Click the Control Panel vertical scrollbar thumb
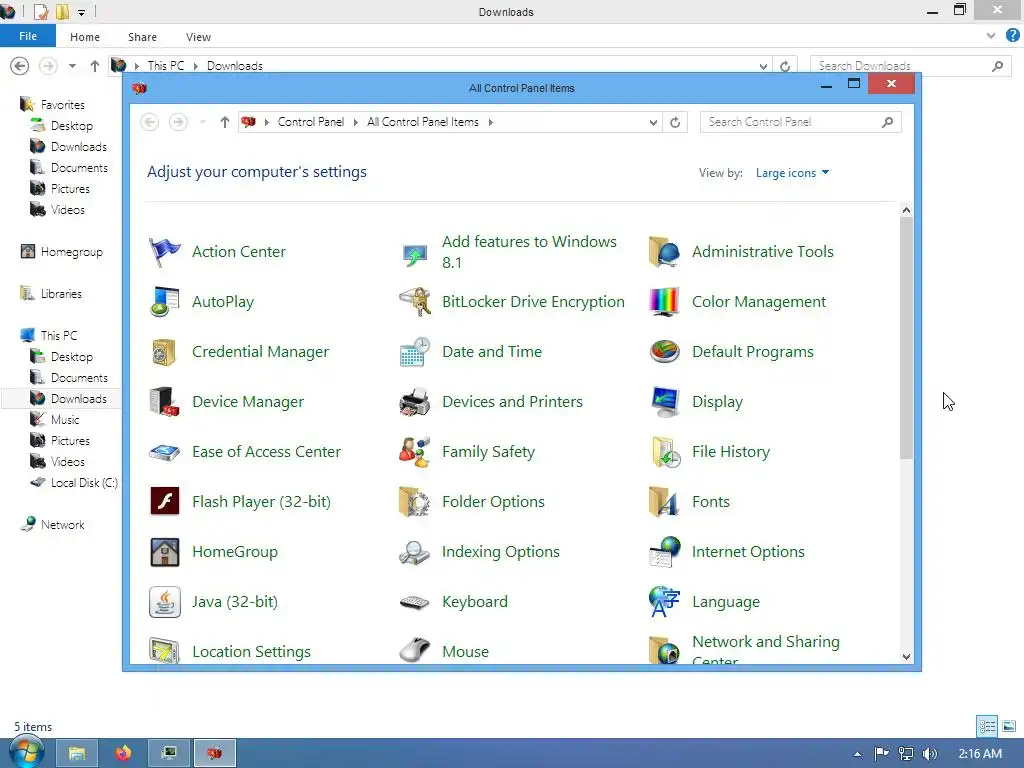Viewport: 1024px width, 768px height. (906, 338)
